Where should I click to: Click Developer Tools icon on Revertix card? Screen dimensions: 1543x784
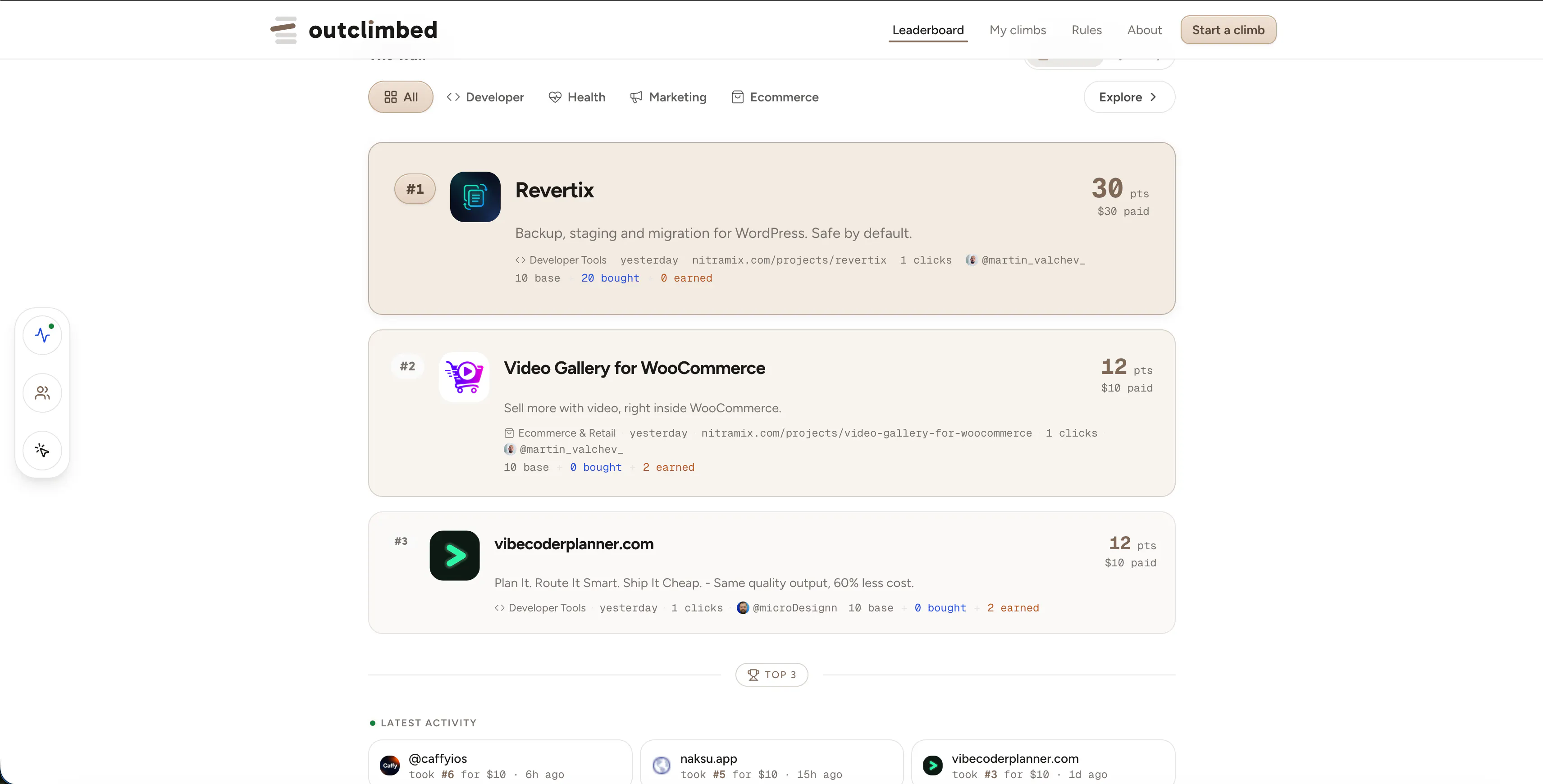(x=520, y=260)
